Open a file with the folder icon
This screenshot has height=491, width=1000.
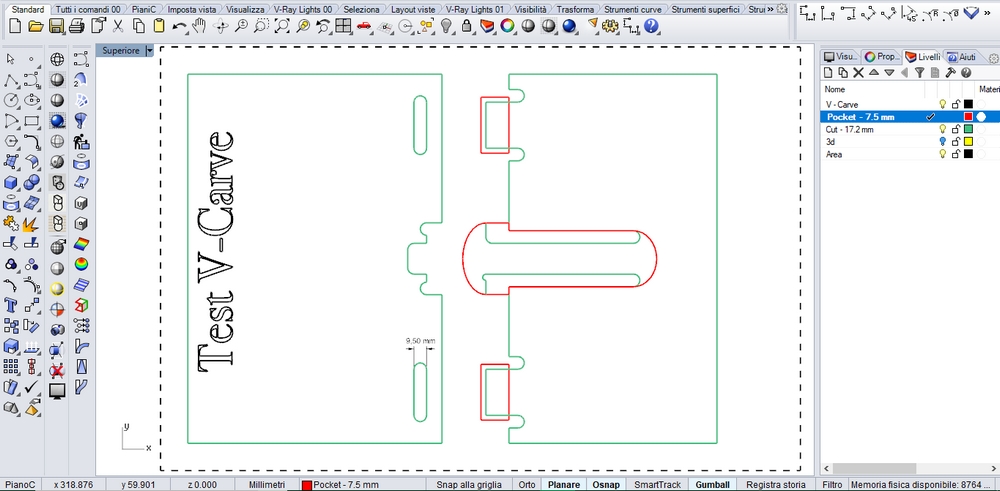pos(36,26)
